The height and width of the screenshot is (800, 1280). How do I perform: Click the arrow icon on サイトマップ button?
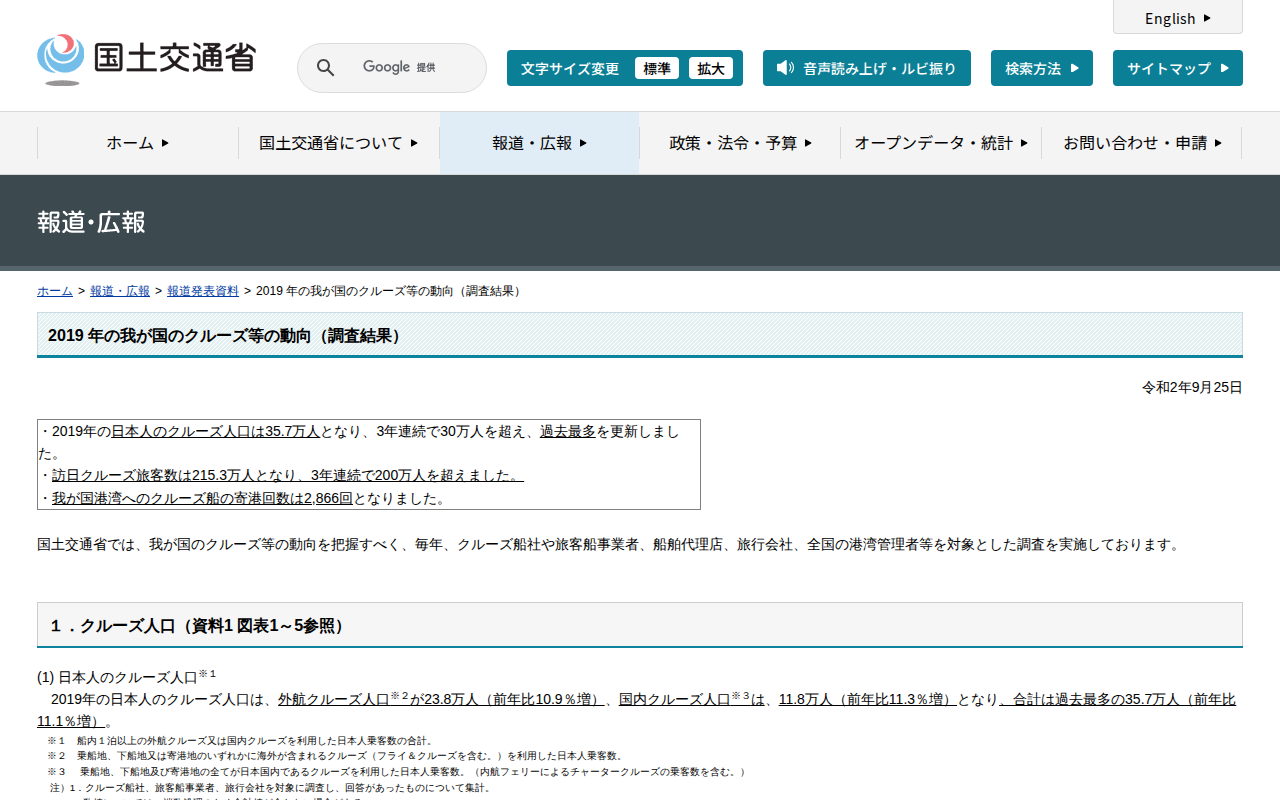coord(1224,68)
